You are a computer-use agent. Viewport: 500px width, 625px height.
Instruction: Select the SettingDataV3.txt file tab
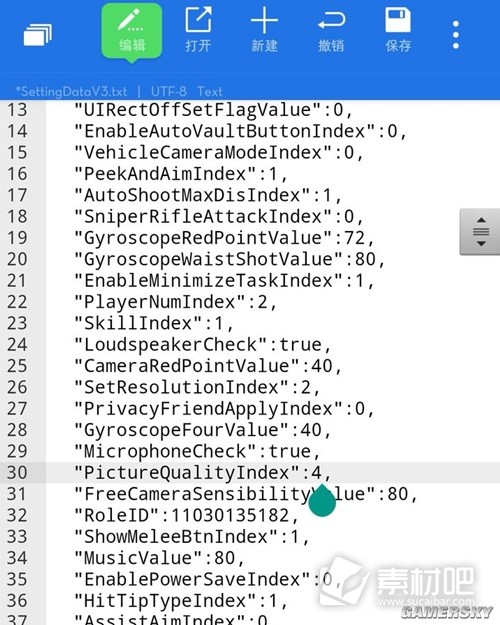point(72,91)
